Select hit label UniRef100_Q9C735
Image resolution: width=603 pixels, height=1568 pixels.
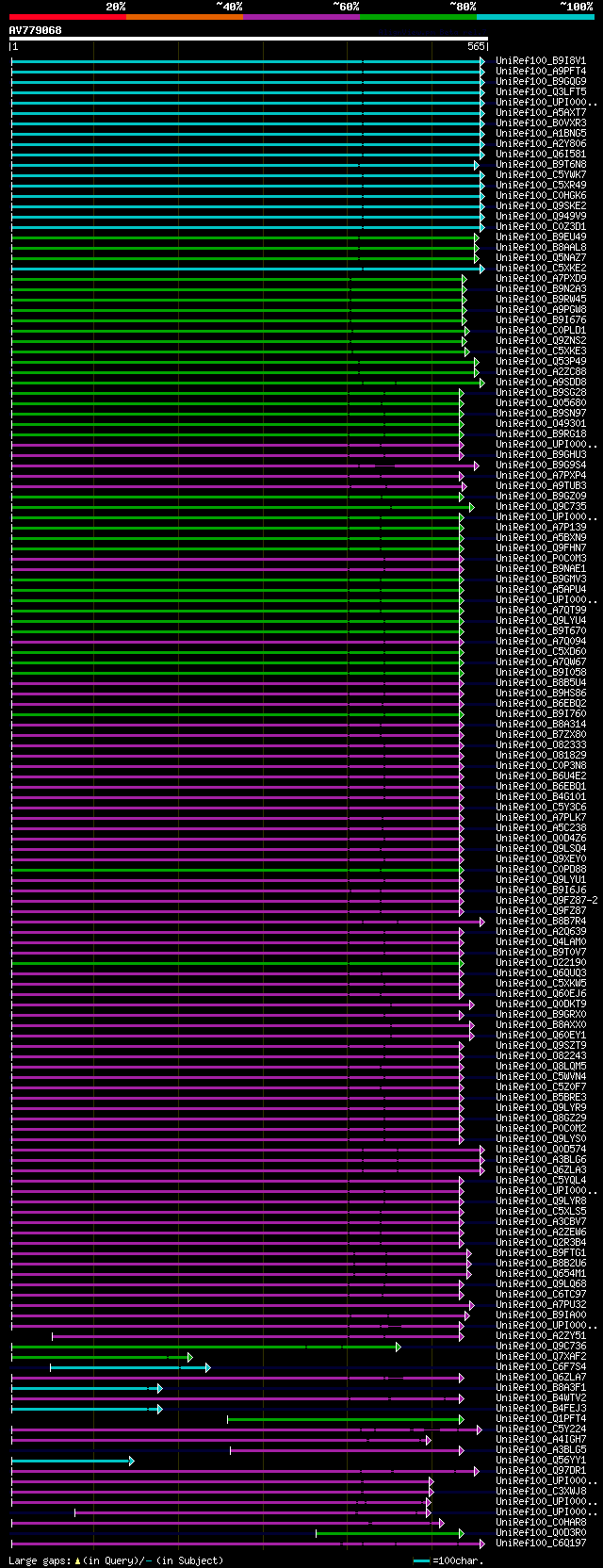tap(541, 507)
